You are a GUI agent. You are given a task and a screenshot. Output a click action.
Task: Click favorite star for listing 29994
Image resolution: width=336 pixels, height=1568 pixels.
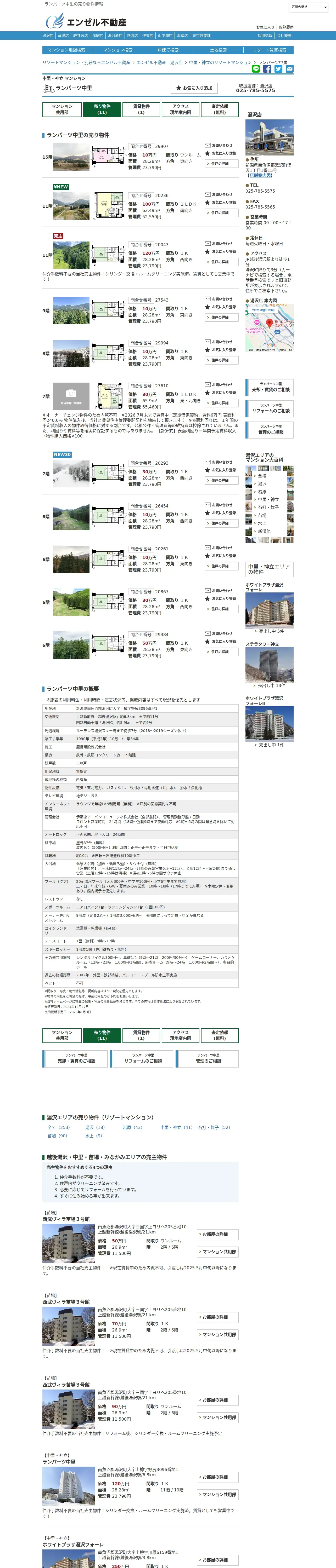click(x=207, y=350)
